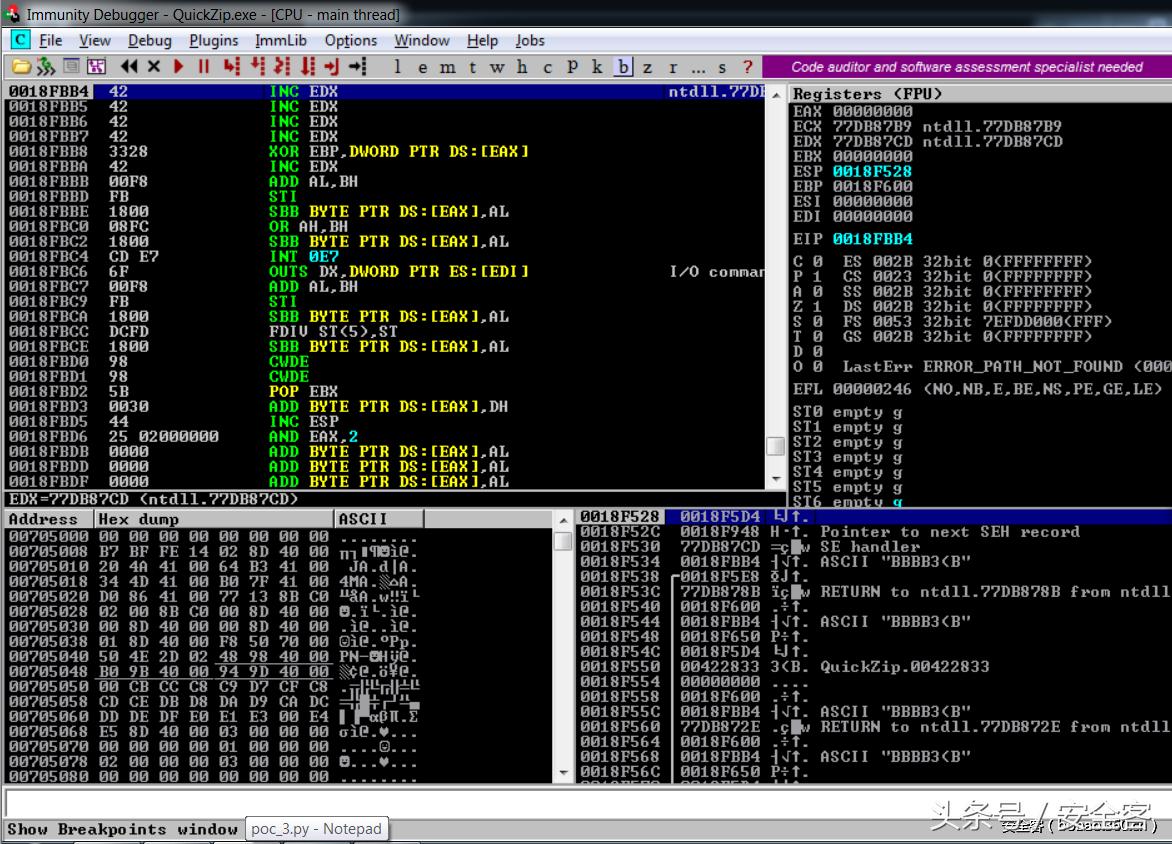Open the Plugins menu
Screen dimensions: 1172x844
tap(213, 41)
